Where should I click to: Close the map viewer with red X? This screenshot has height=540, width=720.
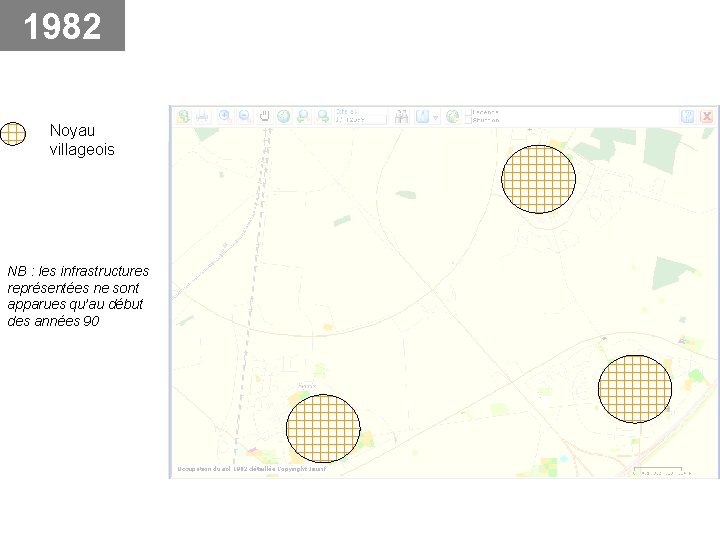(x=707, y=116)
